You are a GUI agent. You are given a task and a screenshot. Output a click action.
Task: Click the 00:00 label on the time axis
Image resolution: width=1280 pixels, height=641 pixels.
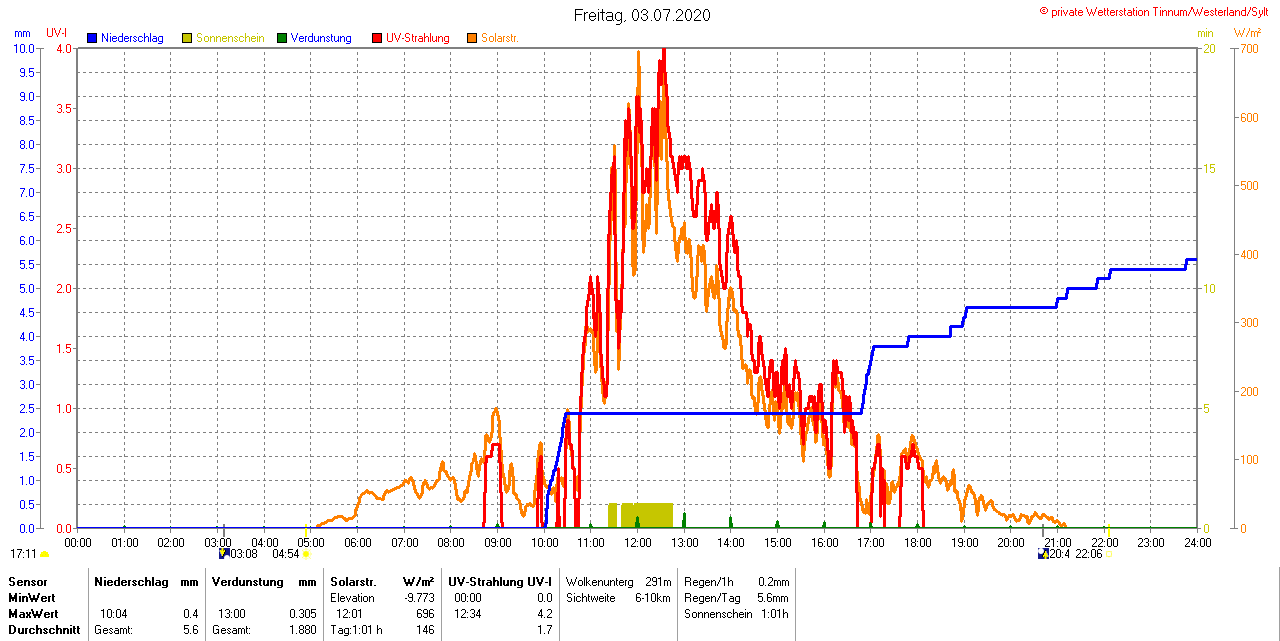[77, 542]
